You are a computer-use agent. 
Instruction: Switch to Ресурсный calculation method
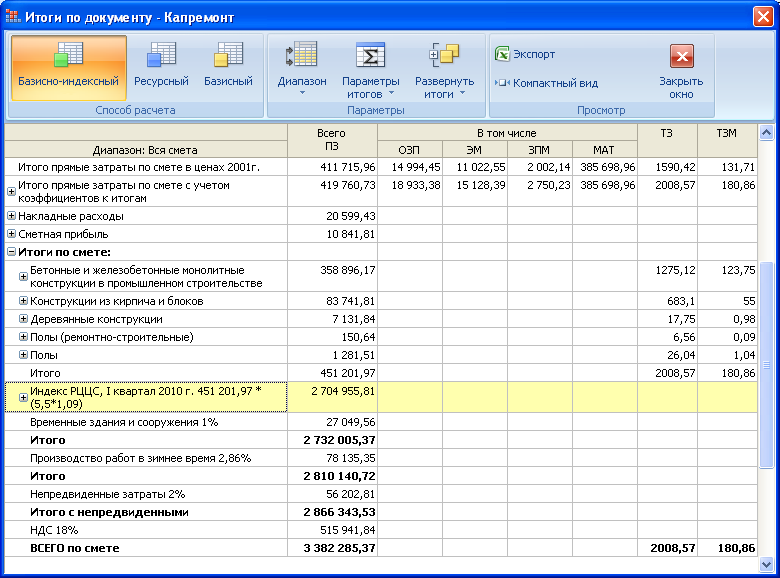point(161,67)
